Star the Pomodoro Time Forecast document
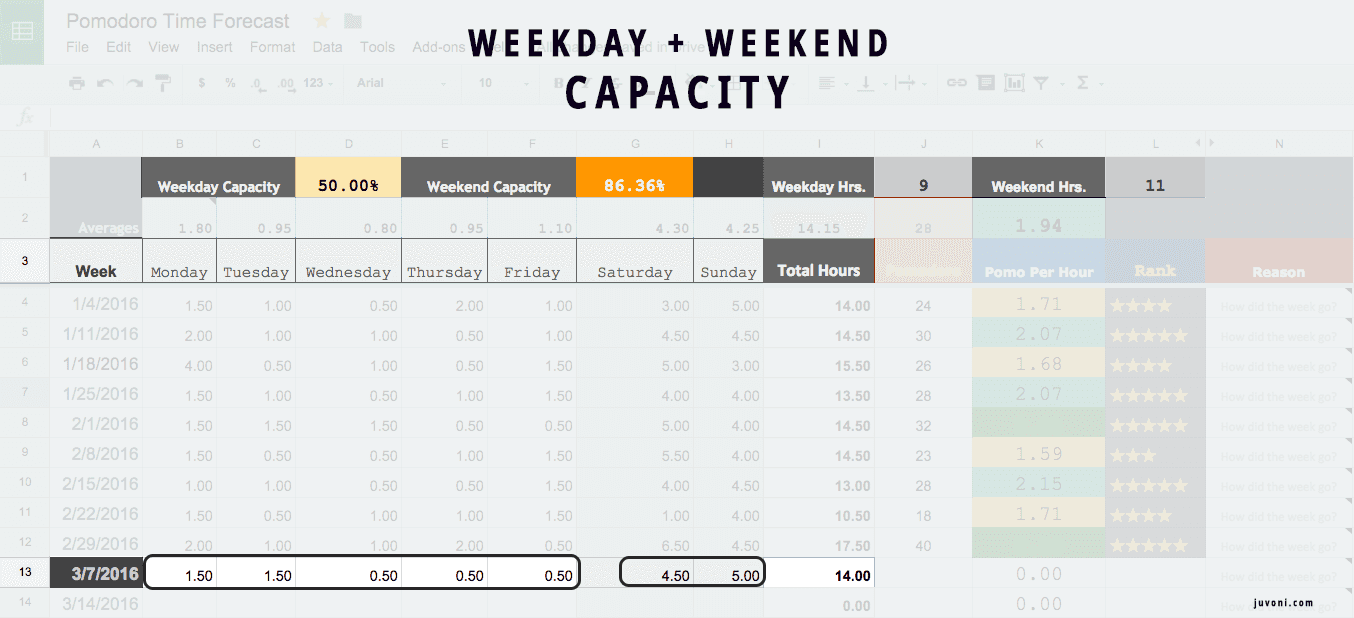Screen dimensions: 1354x618 point(322,20)
